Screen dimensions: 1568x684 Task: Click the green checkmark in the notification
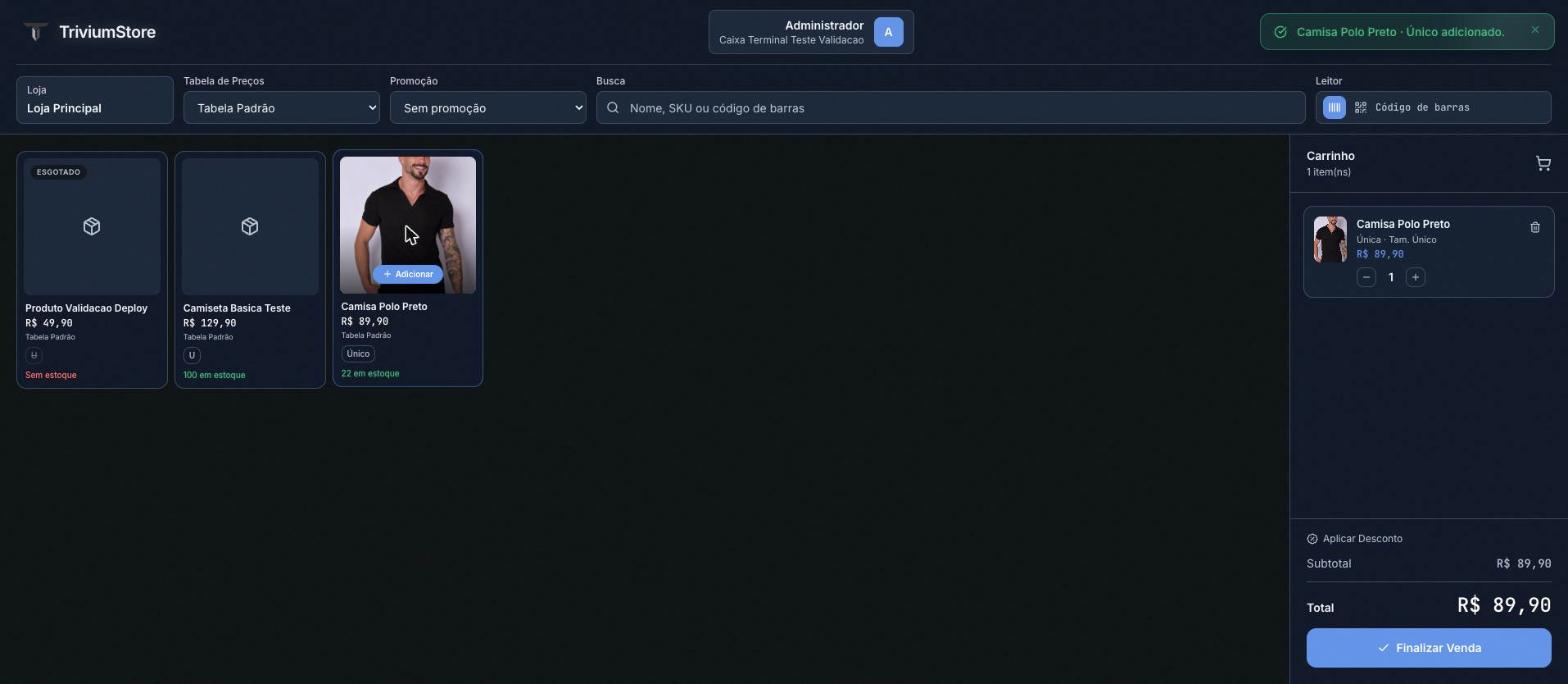click(1280, 32)
